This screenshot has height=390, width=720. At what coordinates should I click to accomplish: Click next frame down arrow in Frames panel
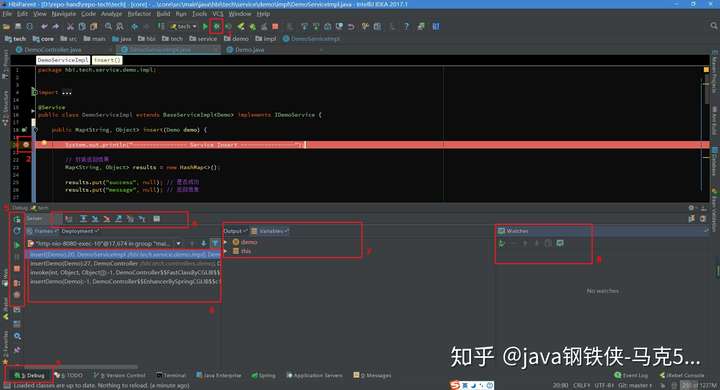point(203,243)
